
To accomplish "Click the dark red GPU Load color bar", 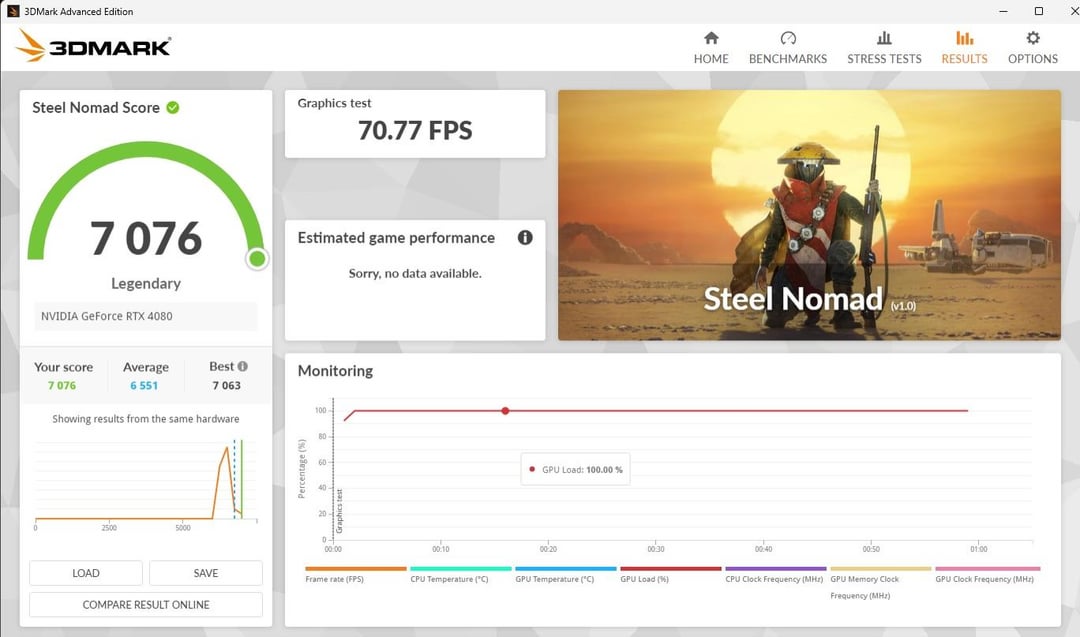I will [x=671, y=569].
